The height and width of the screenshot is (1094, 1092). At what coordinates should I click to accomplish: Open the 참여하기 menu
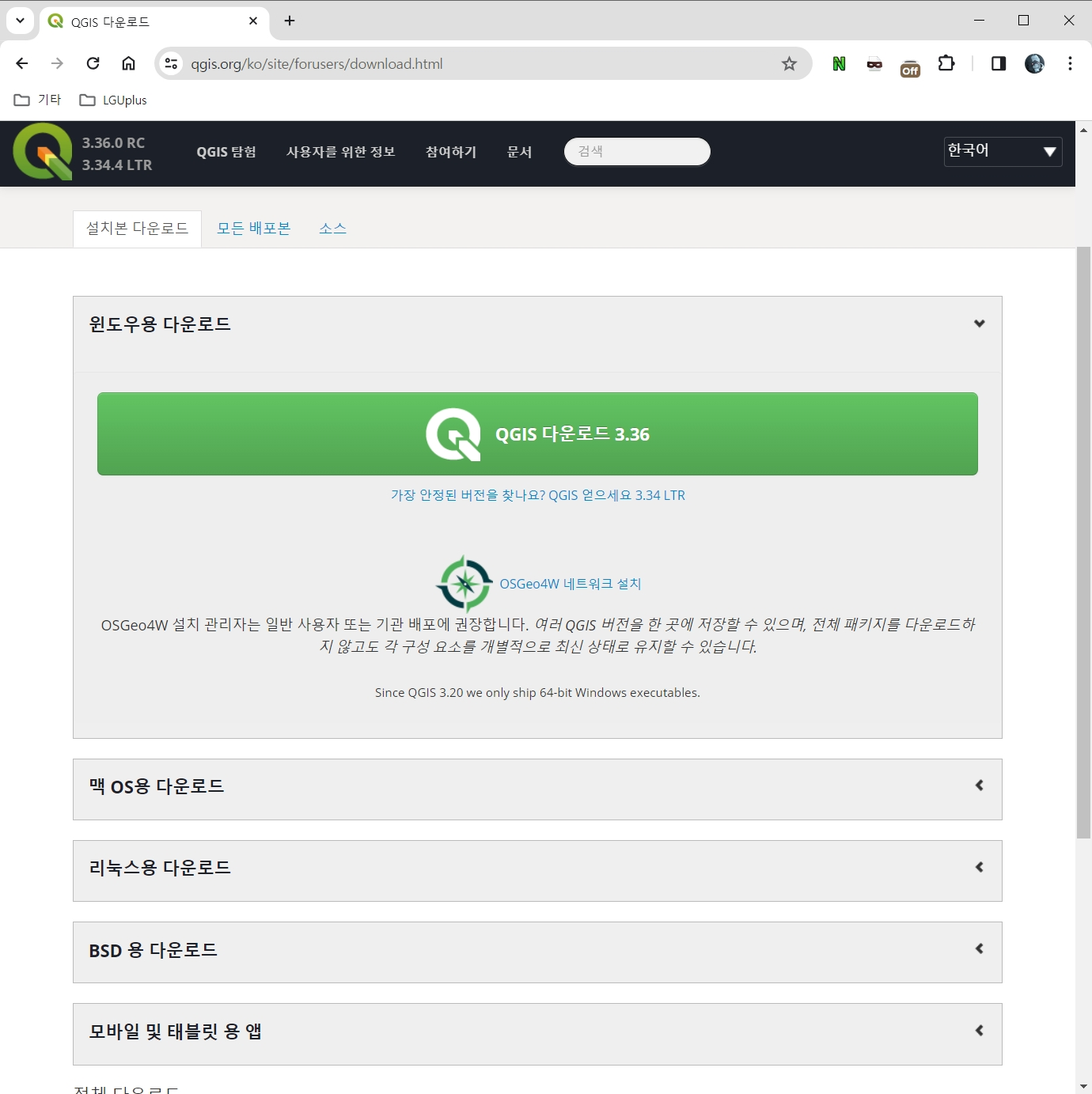click(451, 152)
